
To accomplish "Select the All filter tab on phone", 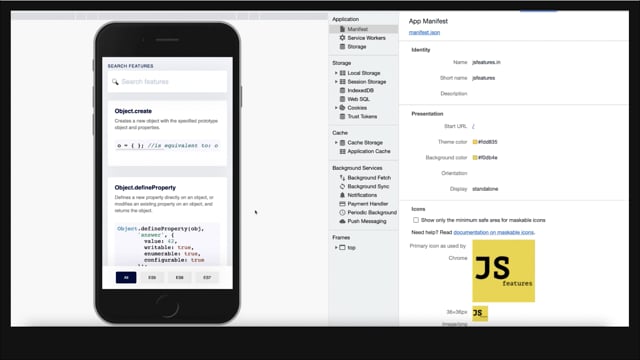I will tap(126, 278).
